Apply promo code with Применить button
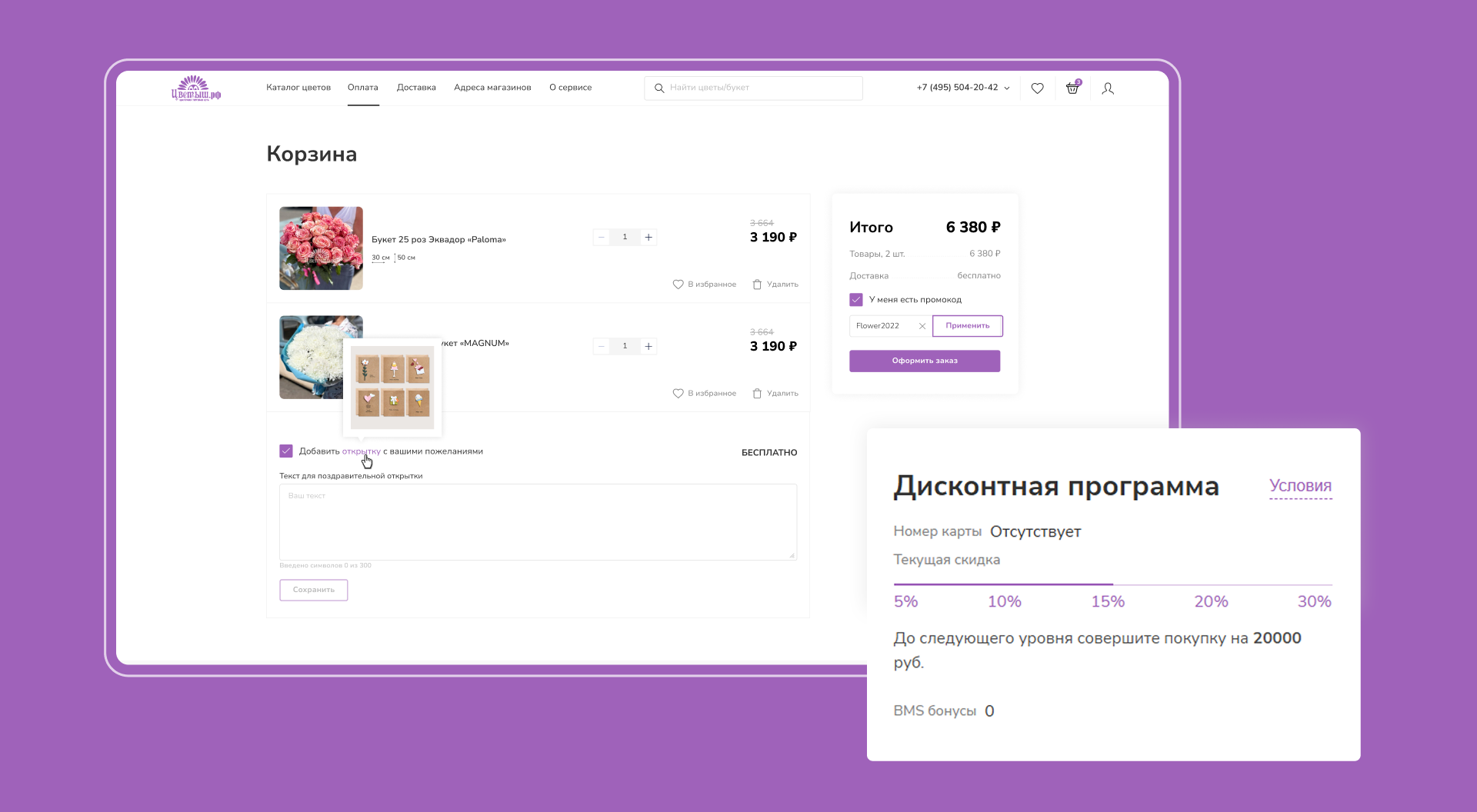 (967, 326)
